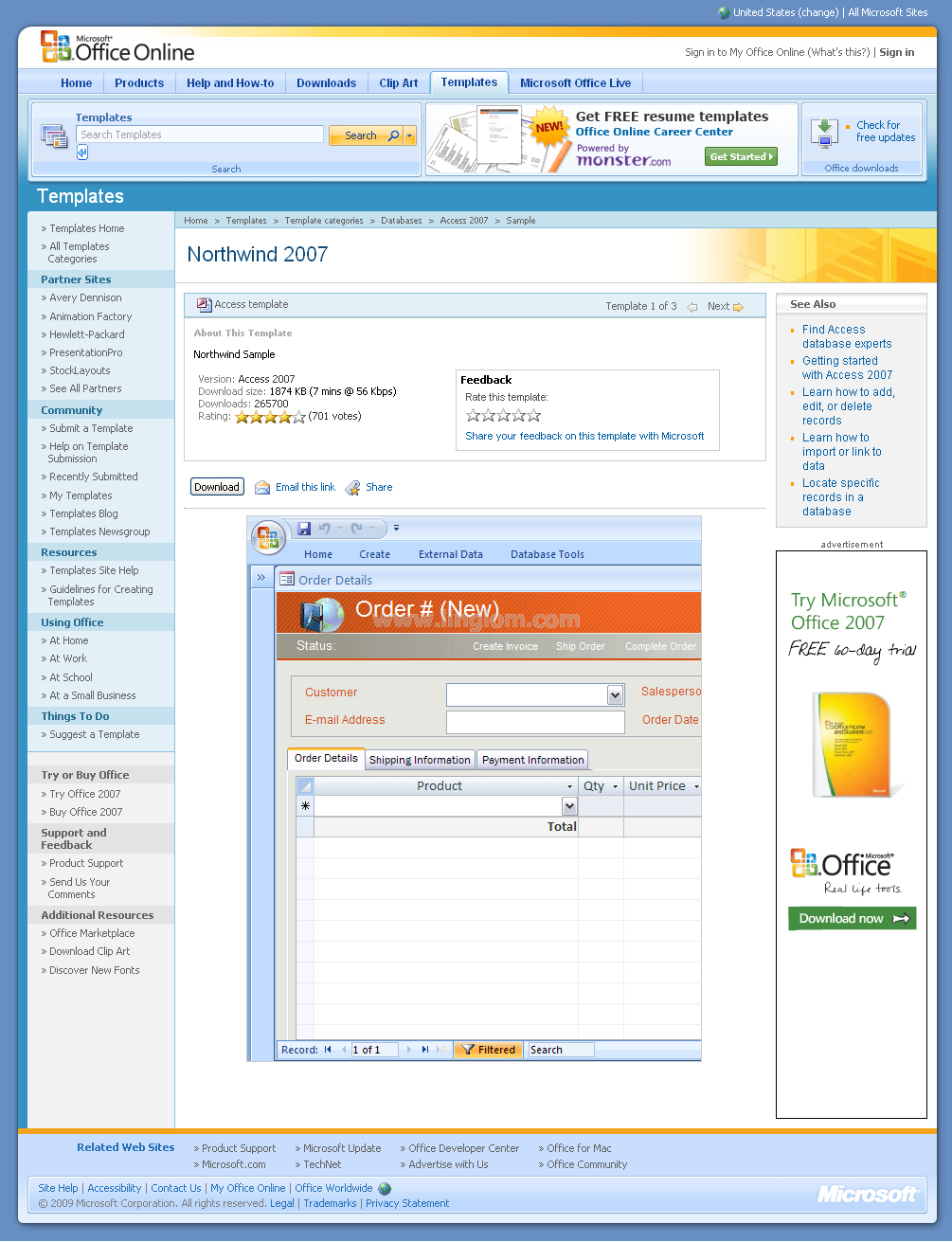Open Locate specific records in a database

pyautogui.click(x=841, y=497)
